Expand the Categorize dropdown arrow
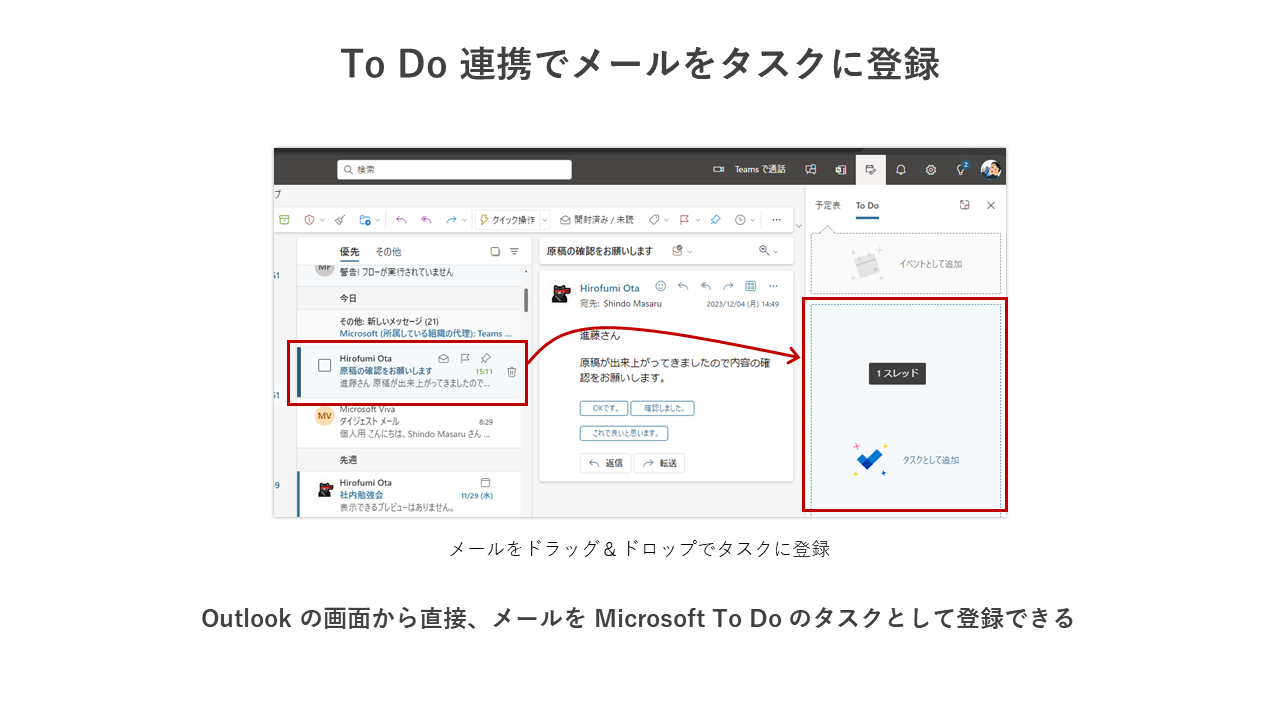The width and height of the screenshot is (1280, 720). [666, 221]
